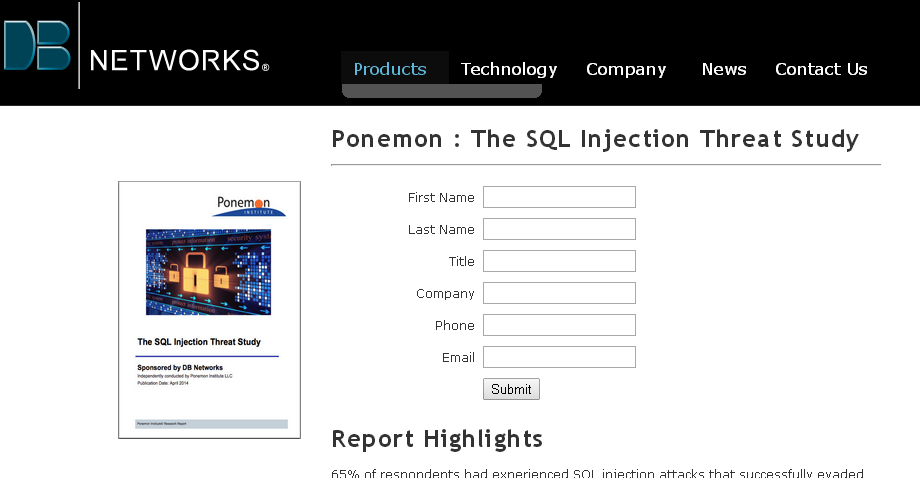Open the Contact Us page
Image resolution: width=920 pixels, height=478 pixels.
821,69
